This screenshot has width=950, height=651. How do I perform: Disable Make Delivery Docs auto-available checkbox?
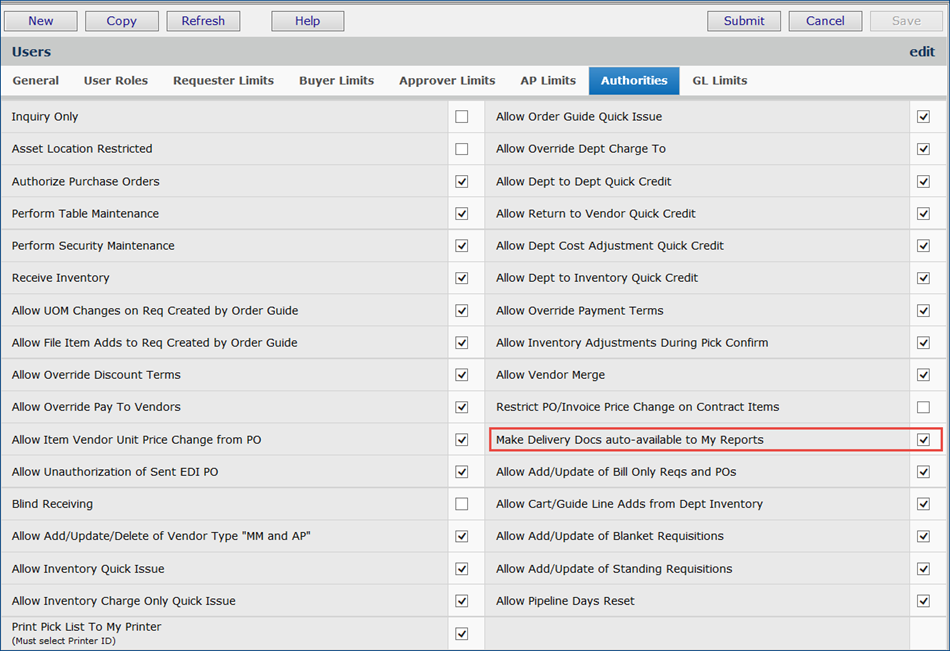tap(923, 440)
